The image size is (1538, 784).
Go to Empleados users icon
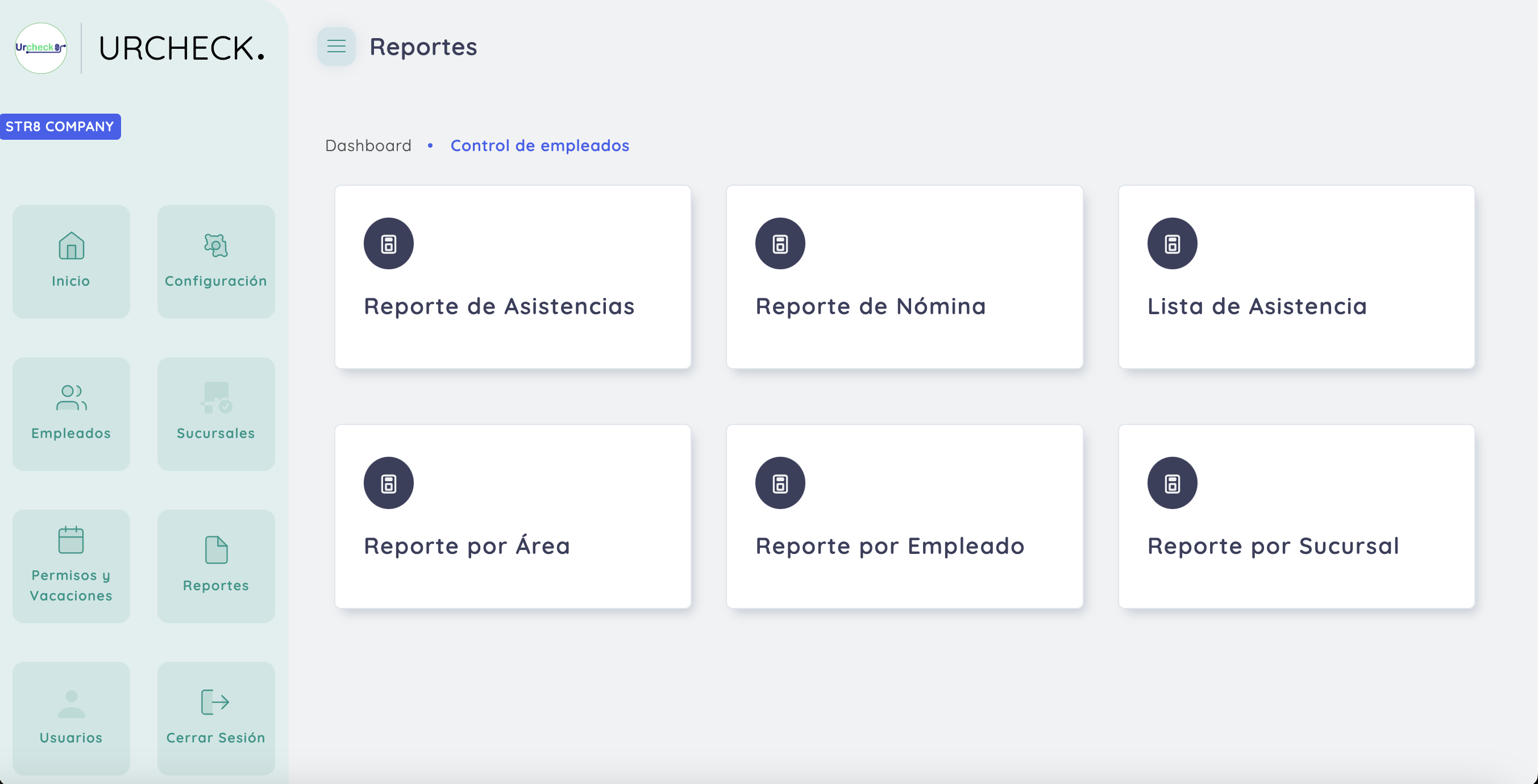(x=71, y=398)
